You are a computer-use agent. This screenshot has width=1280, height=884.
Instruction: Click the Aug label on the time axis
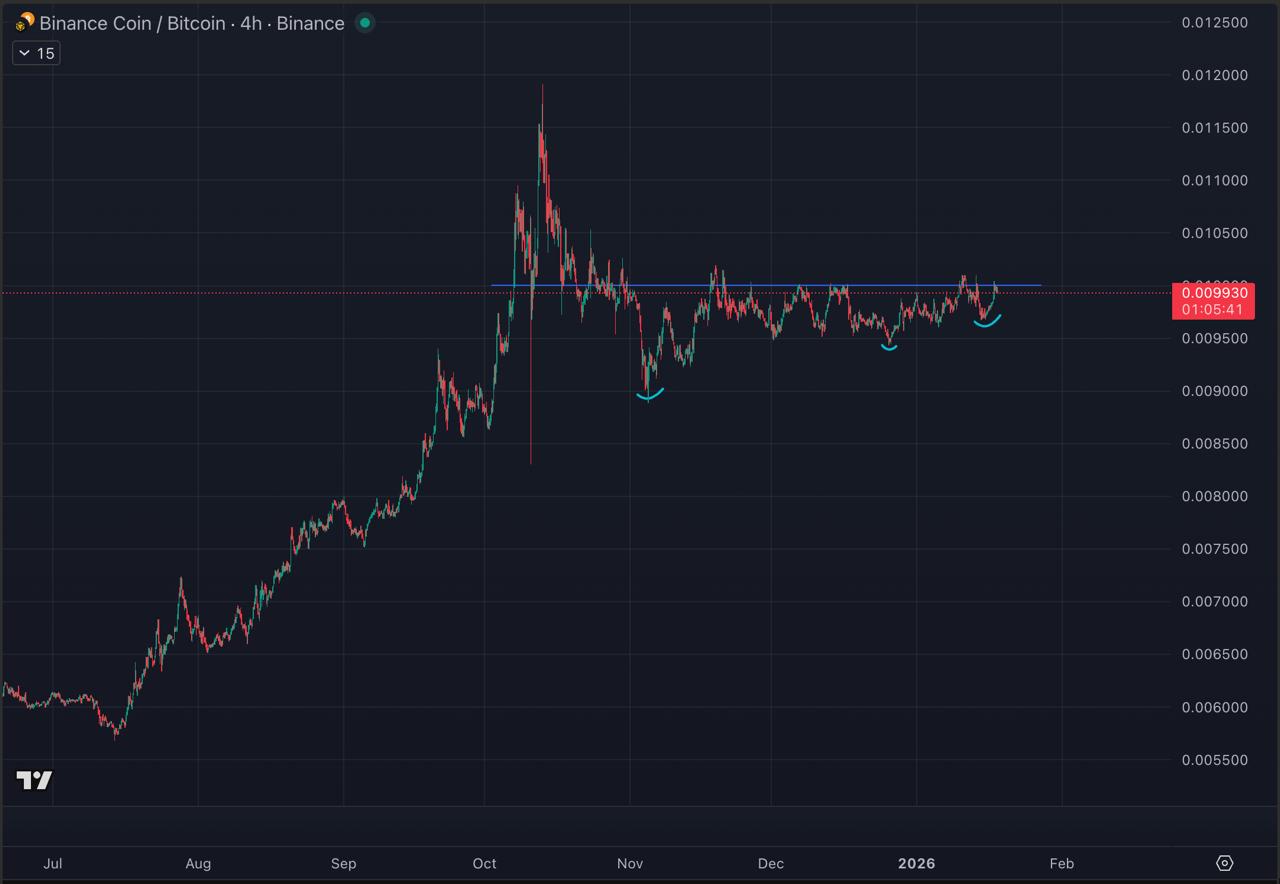[198, 863]
